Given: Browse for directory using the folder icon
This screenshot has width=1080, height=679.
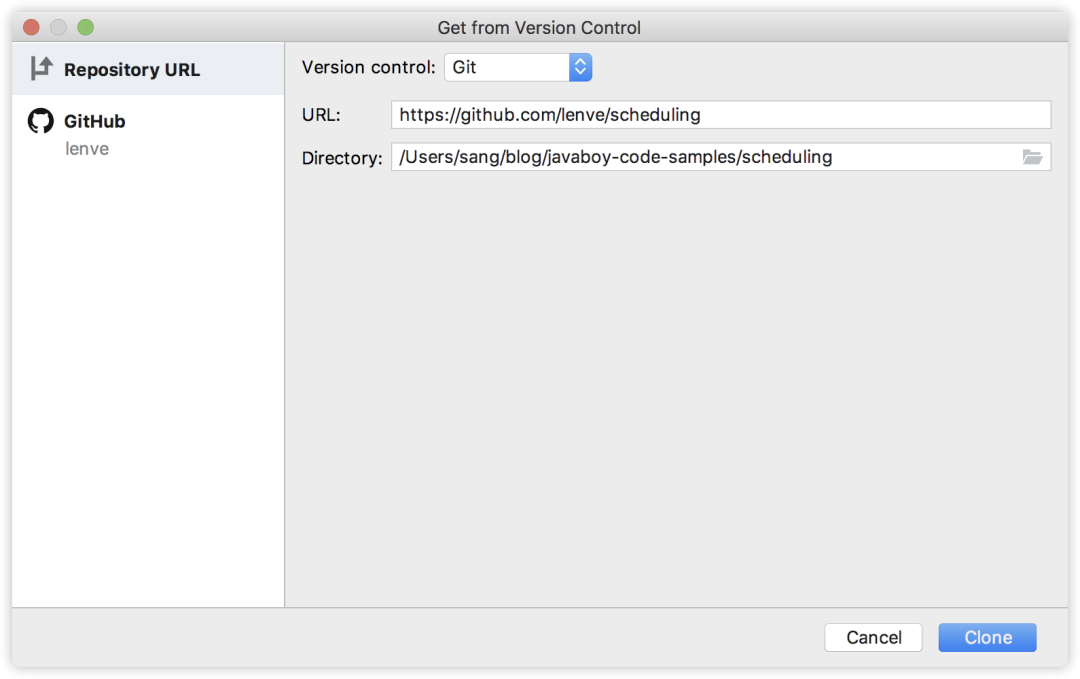Looking at the screenshot, I should point(1032,157).
